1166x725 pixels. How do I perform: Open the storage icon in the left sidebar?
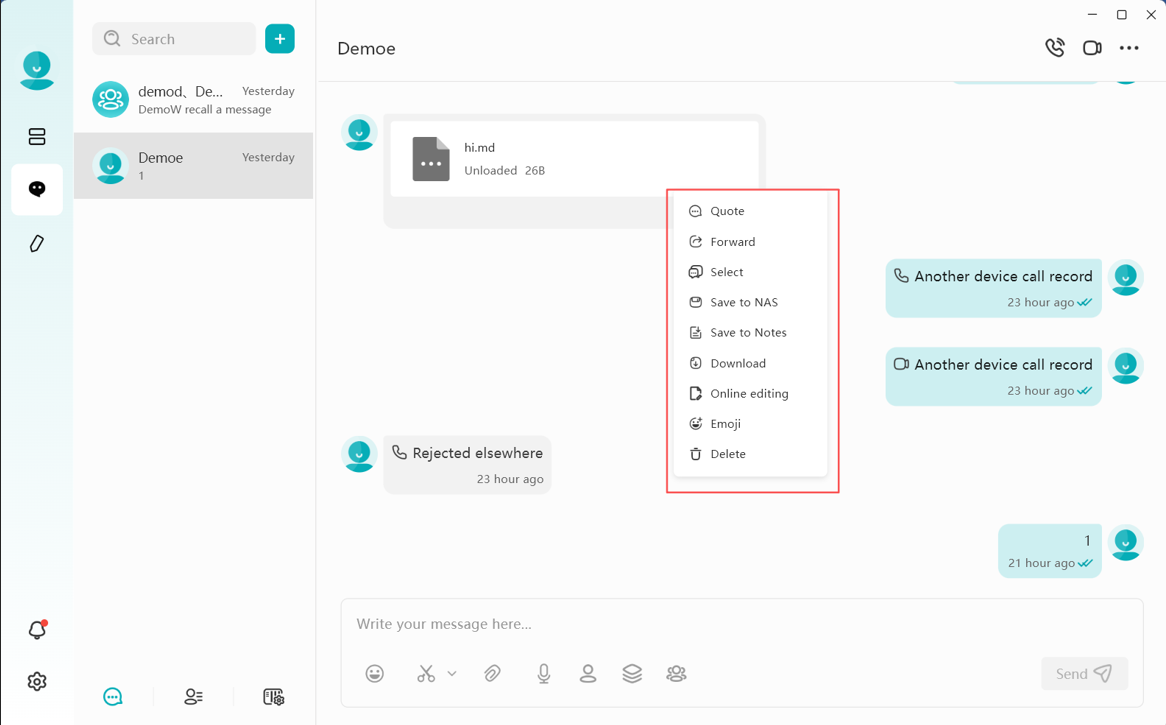[x=36, y=136]
